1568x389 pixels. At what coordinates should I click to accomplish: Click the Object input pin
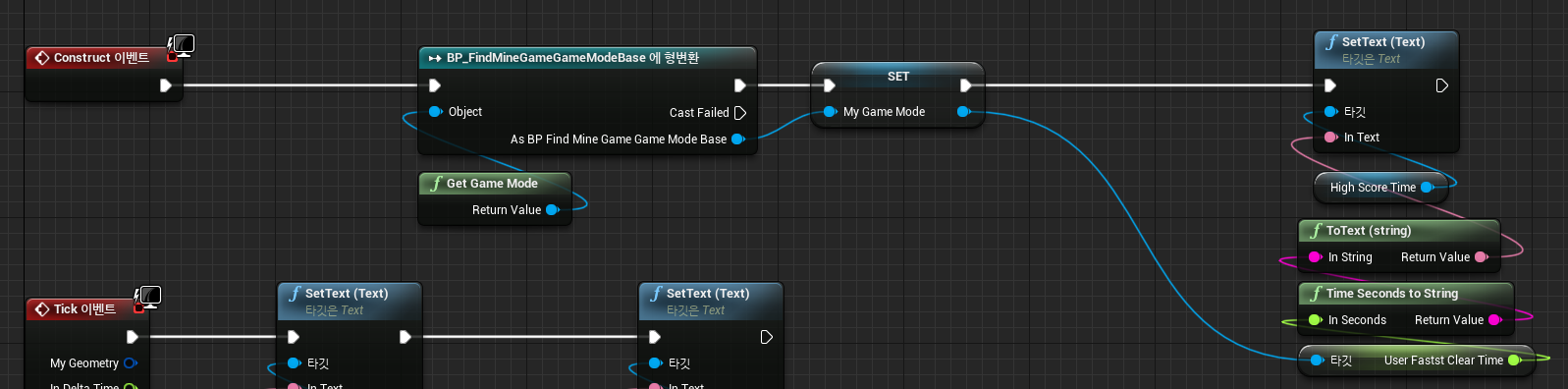pos(435,112)
